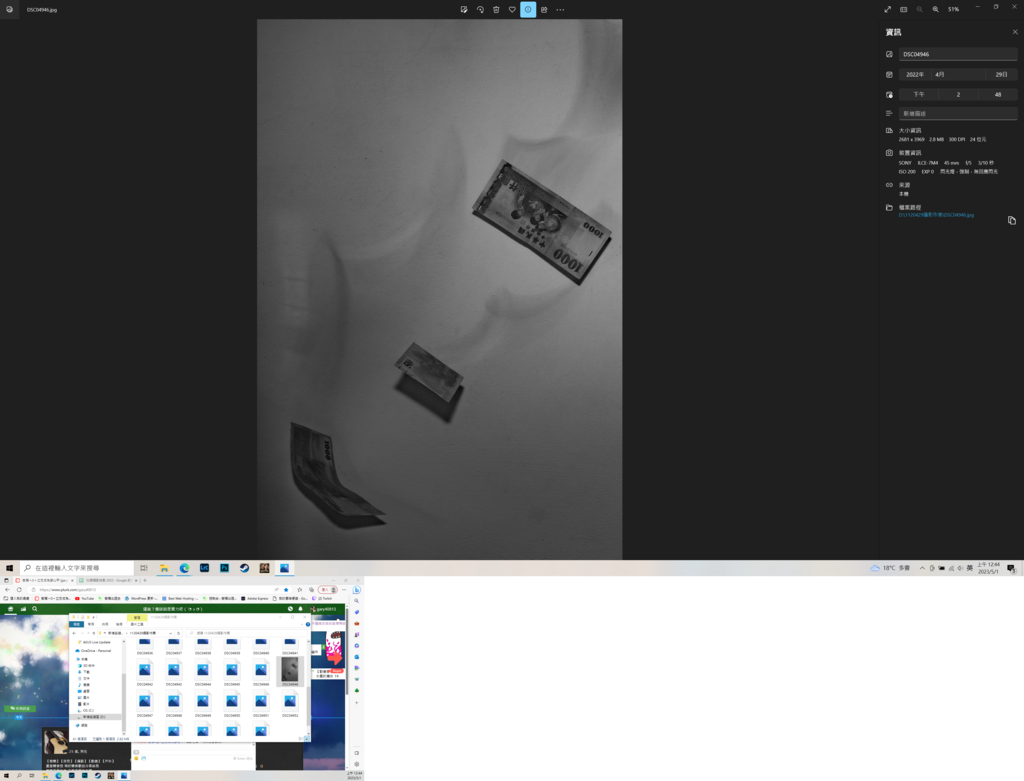Open the gary40813 profile menu

click(x=323, y=609)
